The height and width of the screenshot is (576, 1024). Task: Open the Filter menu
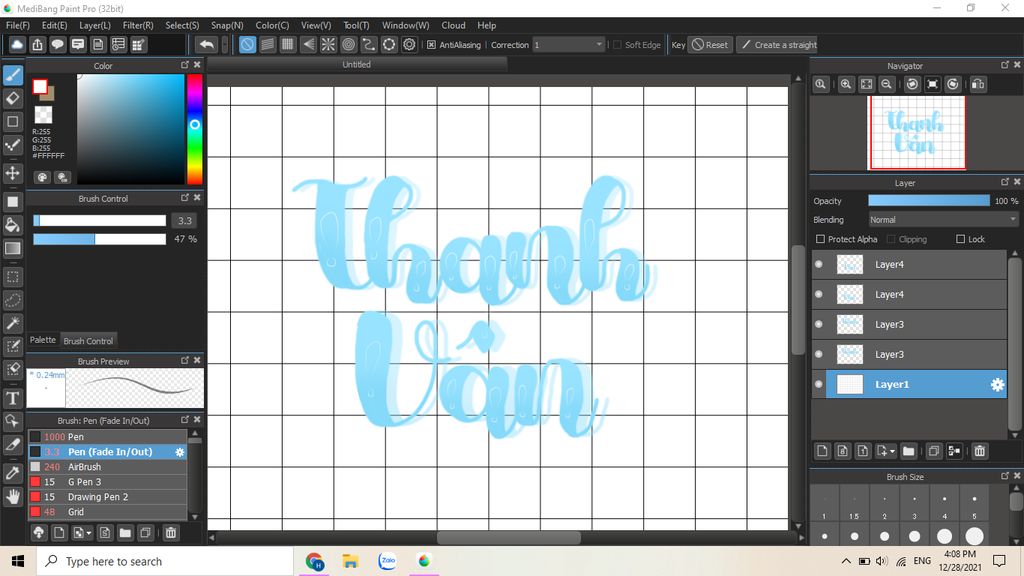tap(138, 25)
